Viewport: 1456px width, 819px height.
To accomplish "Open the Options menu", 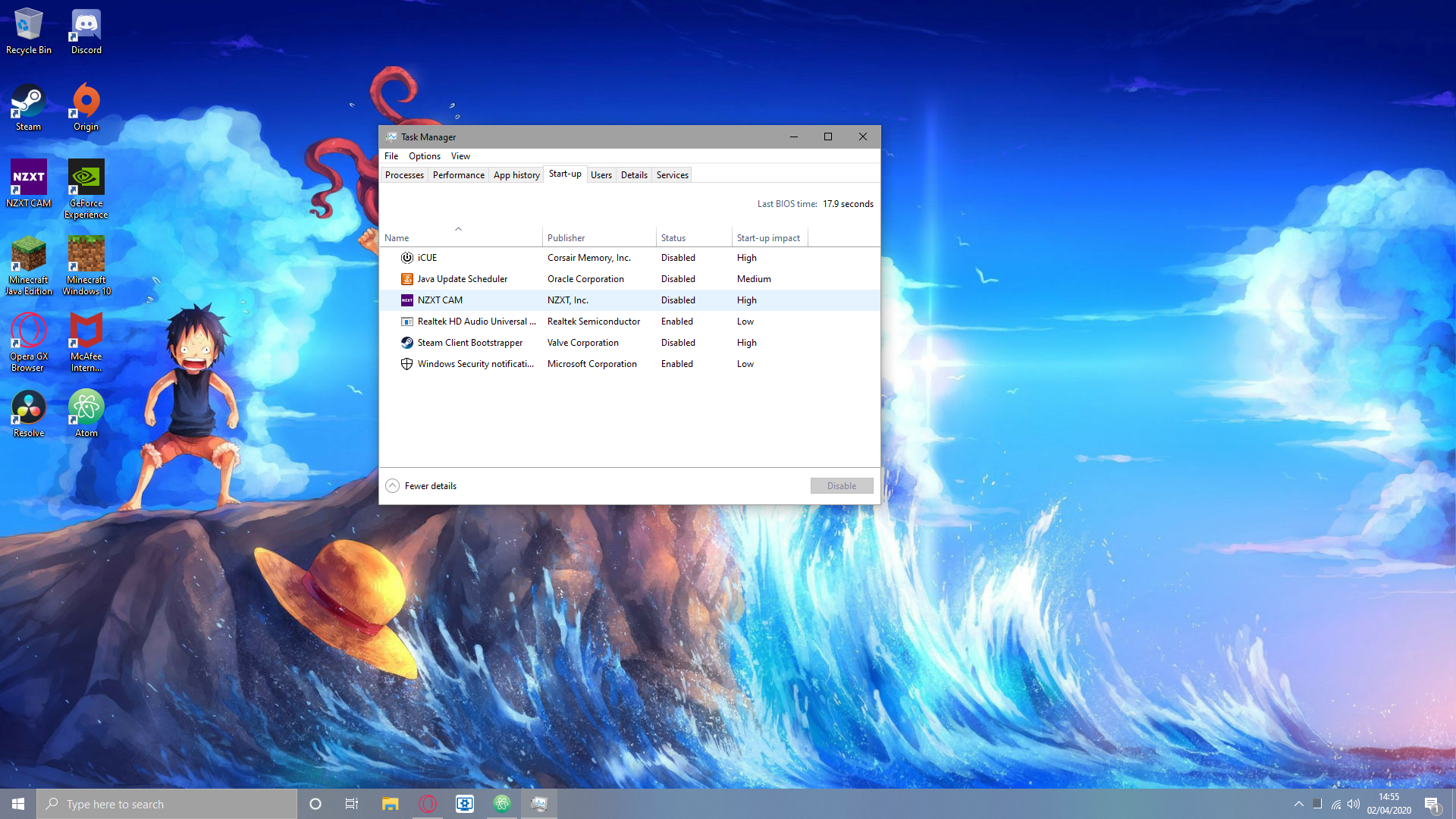I will 424,156.
